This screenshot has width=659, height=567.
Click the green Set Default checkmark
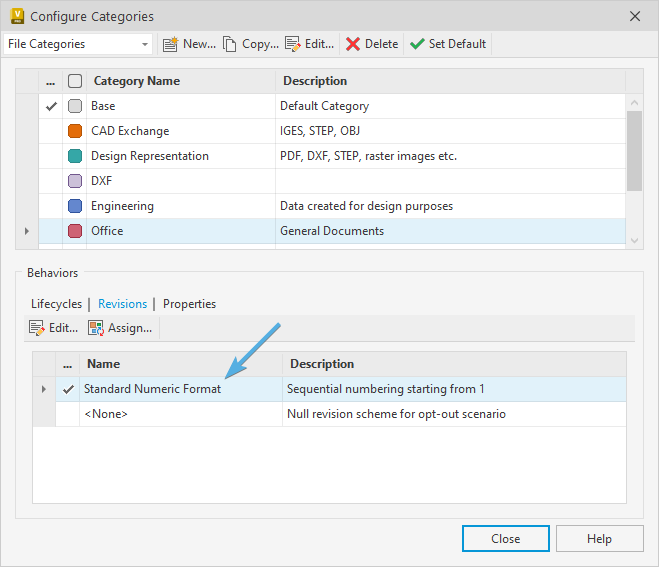417,44
